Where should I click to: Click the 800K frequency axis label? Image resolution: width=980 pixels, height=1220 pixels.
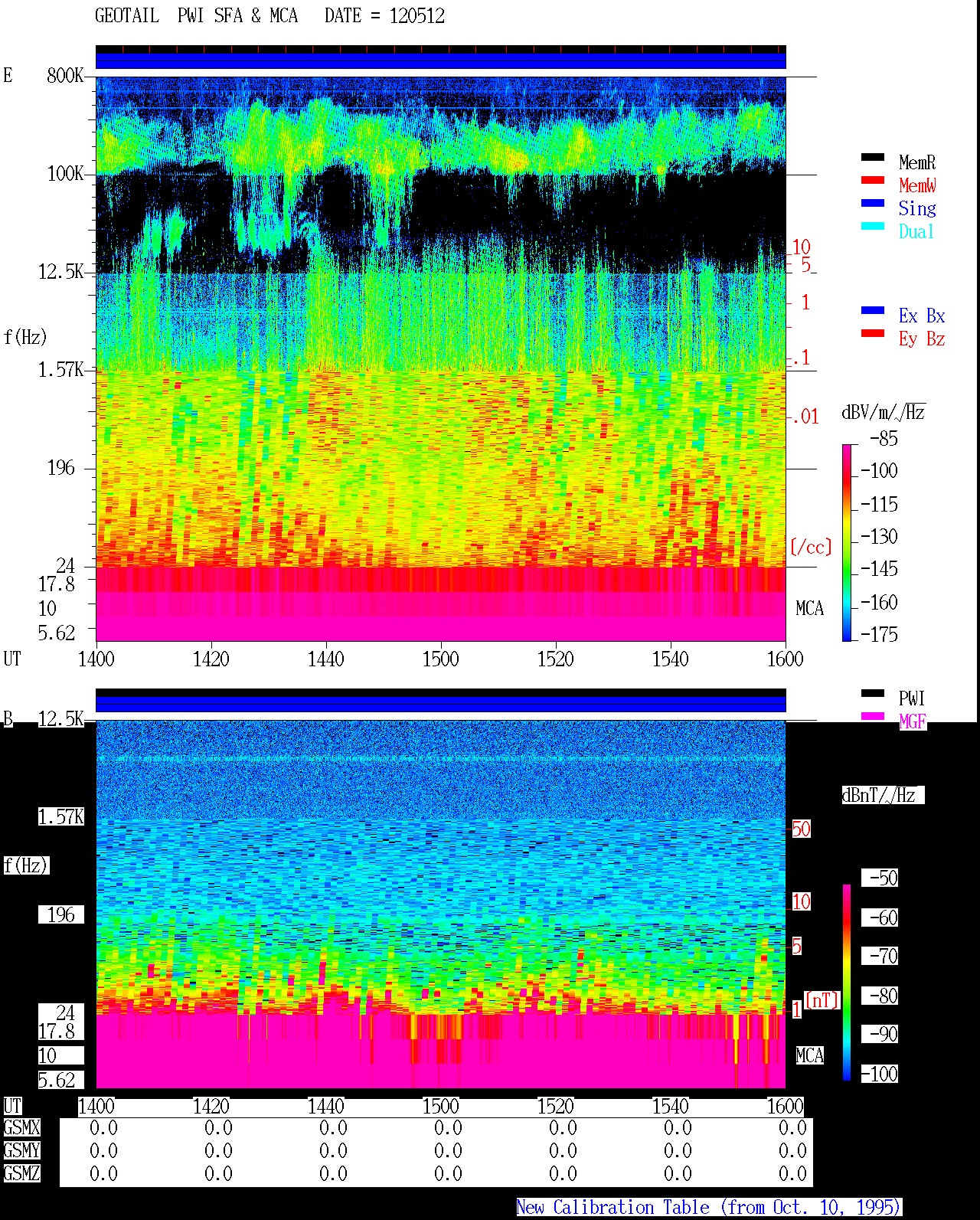point(65,75)
